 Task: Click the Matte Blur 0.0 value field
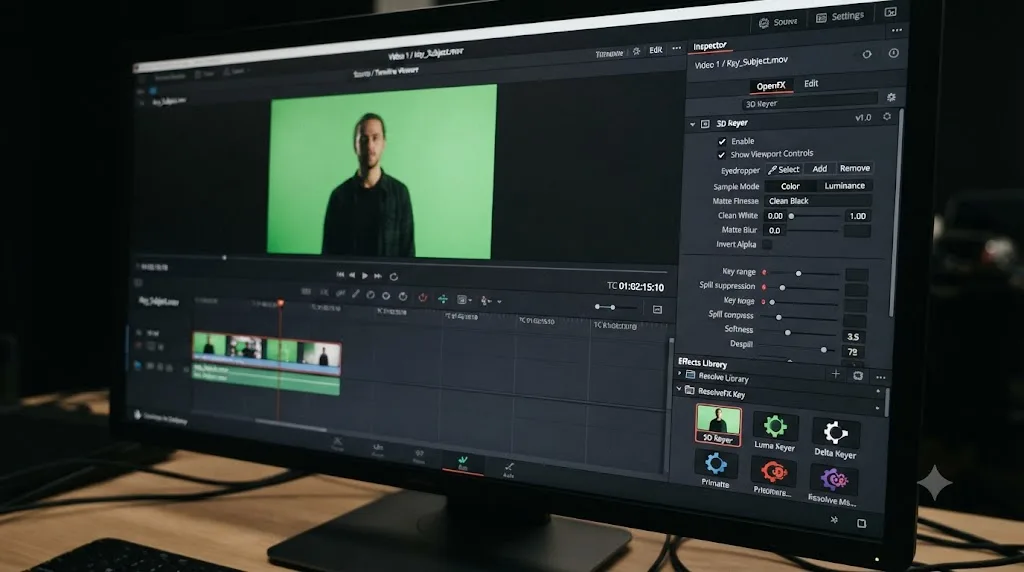coord(775,230)
